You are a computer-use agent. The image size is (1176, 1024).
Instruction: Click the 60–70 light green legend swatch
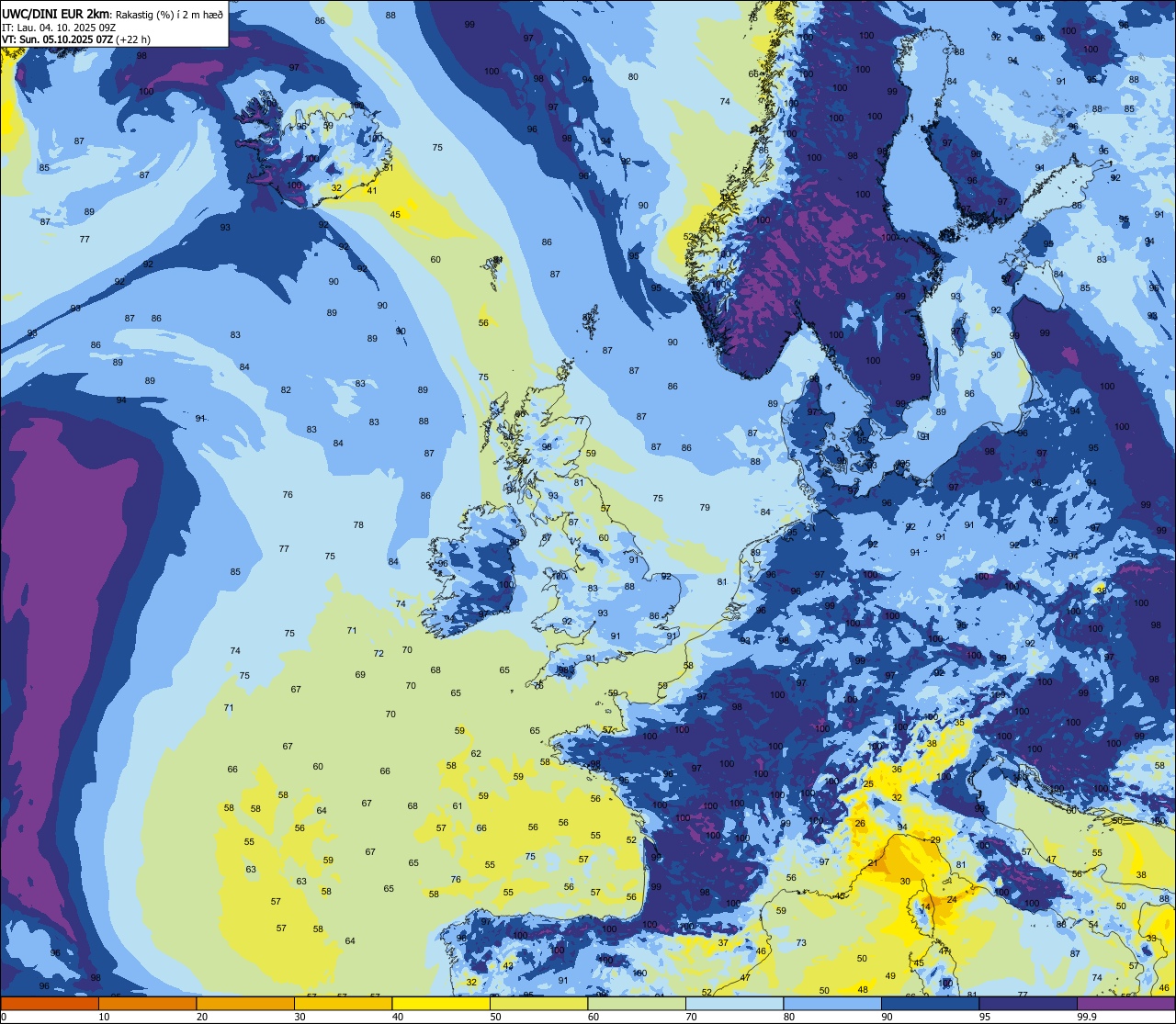[637, 1003]
